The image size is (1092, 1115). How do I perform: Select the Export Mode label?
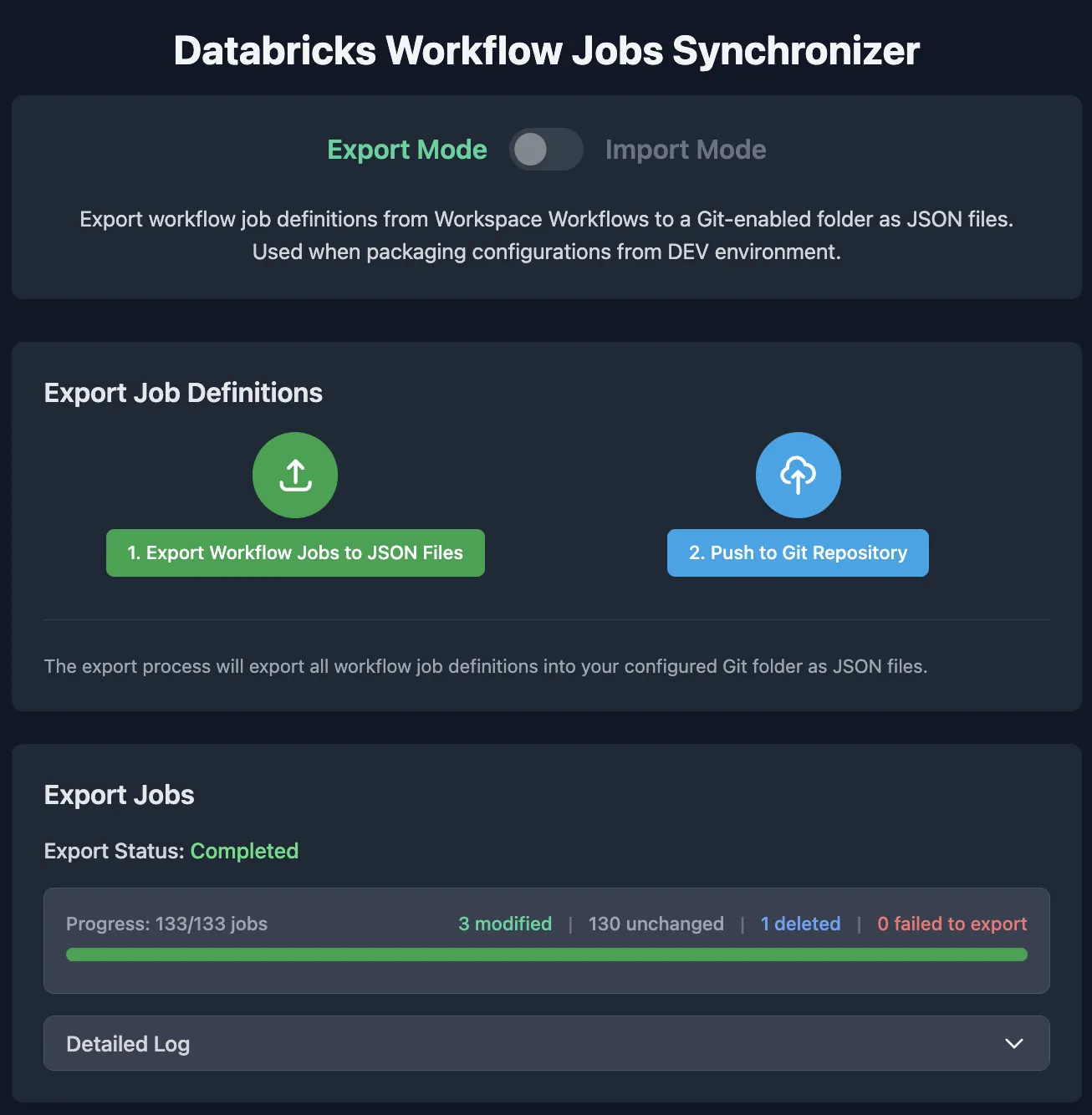pos(407,150)
